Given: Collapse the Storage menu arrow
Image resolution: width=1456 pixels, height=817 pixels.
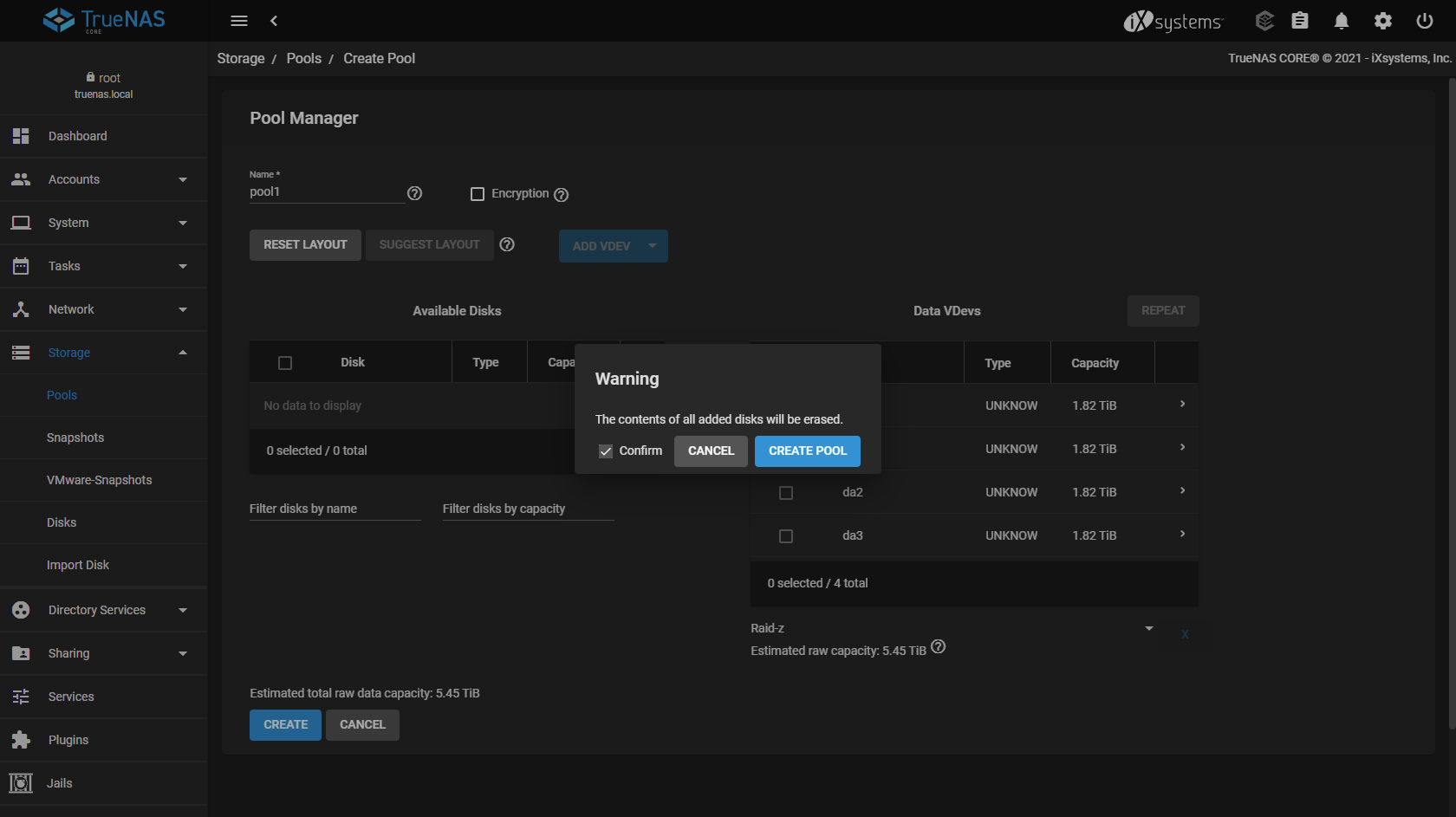Looking at the screenshot, I should click(x=183, y=353).
